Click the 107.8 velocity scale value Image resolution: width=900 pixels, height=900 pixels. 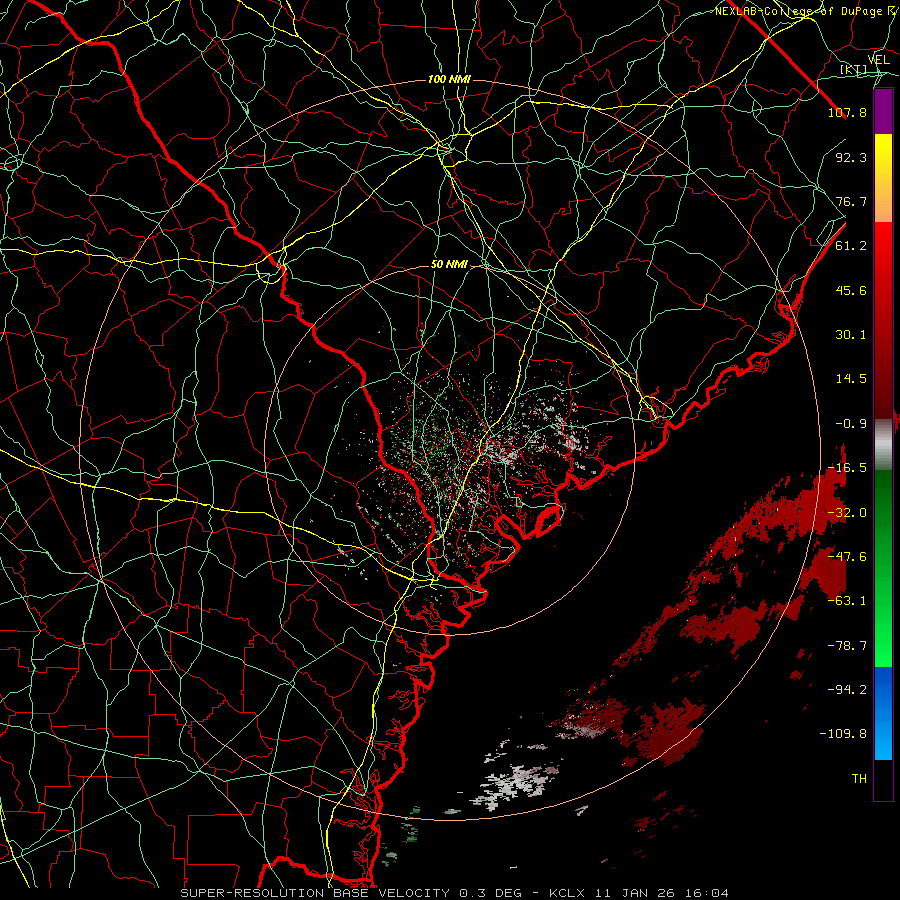(847, 112)
